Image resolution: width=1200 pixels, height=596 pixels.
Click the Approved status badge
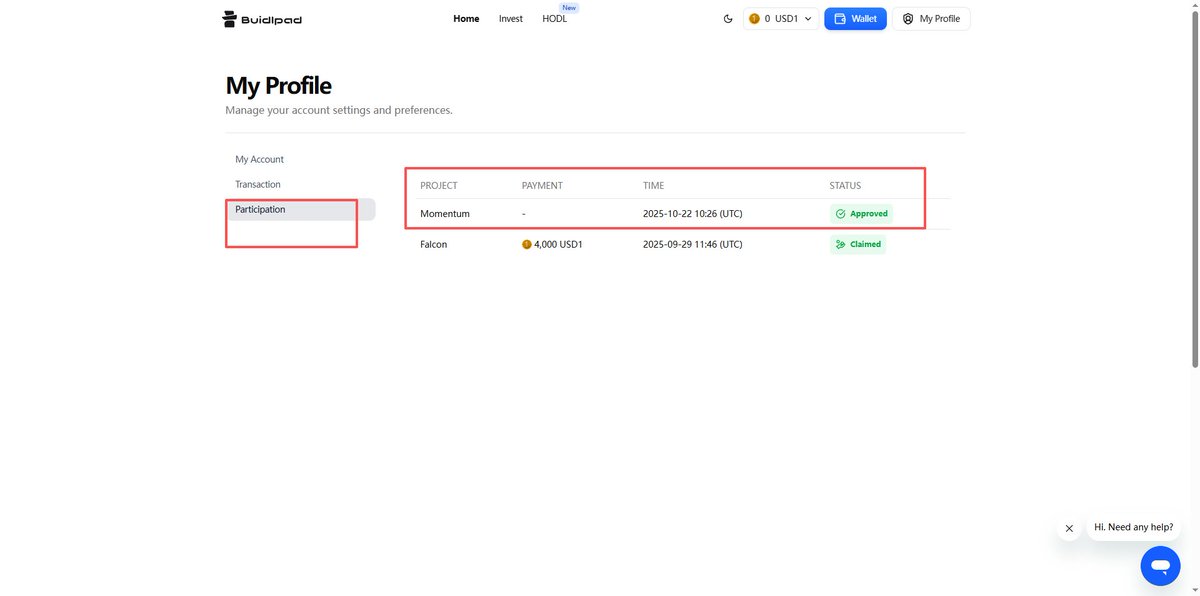[x=862, y=214]
